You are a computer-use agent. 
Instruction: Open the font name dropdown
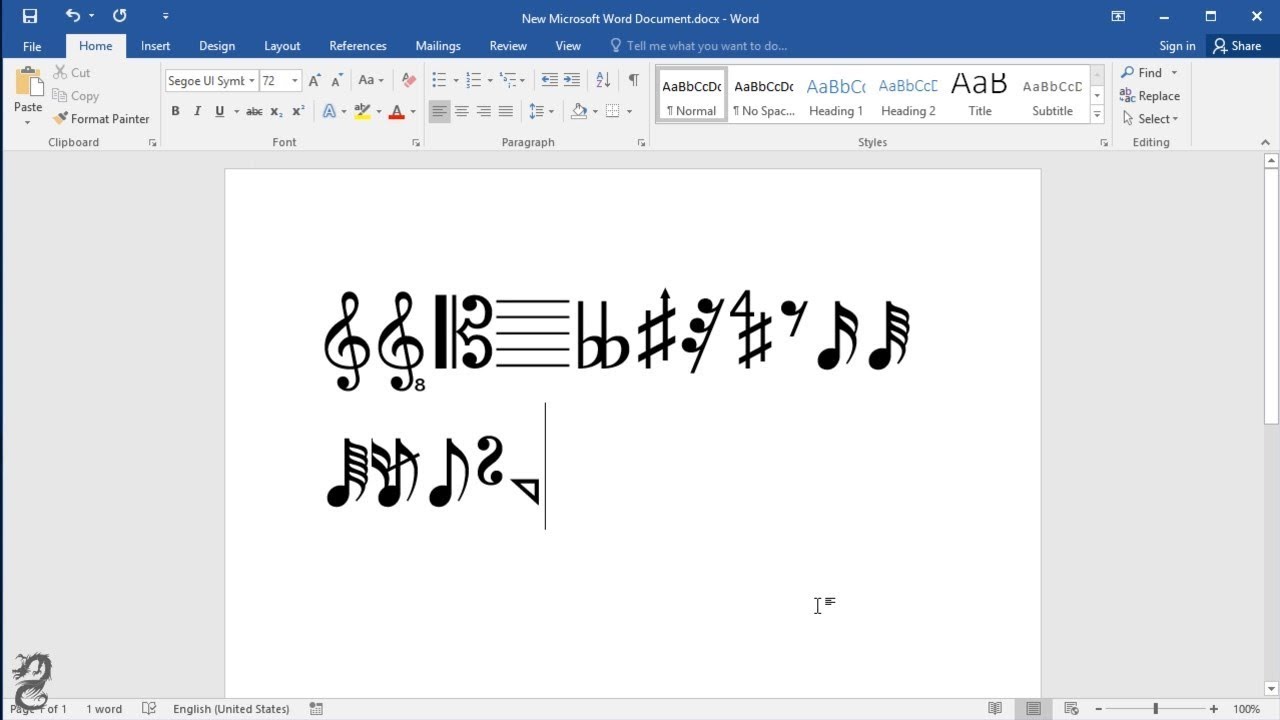tap(251, 81)
